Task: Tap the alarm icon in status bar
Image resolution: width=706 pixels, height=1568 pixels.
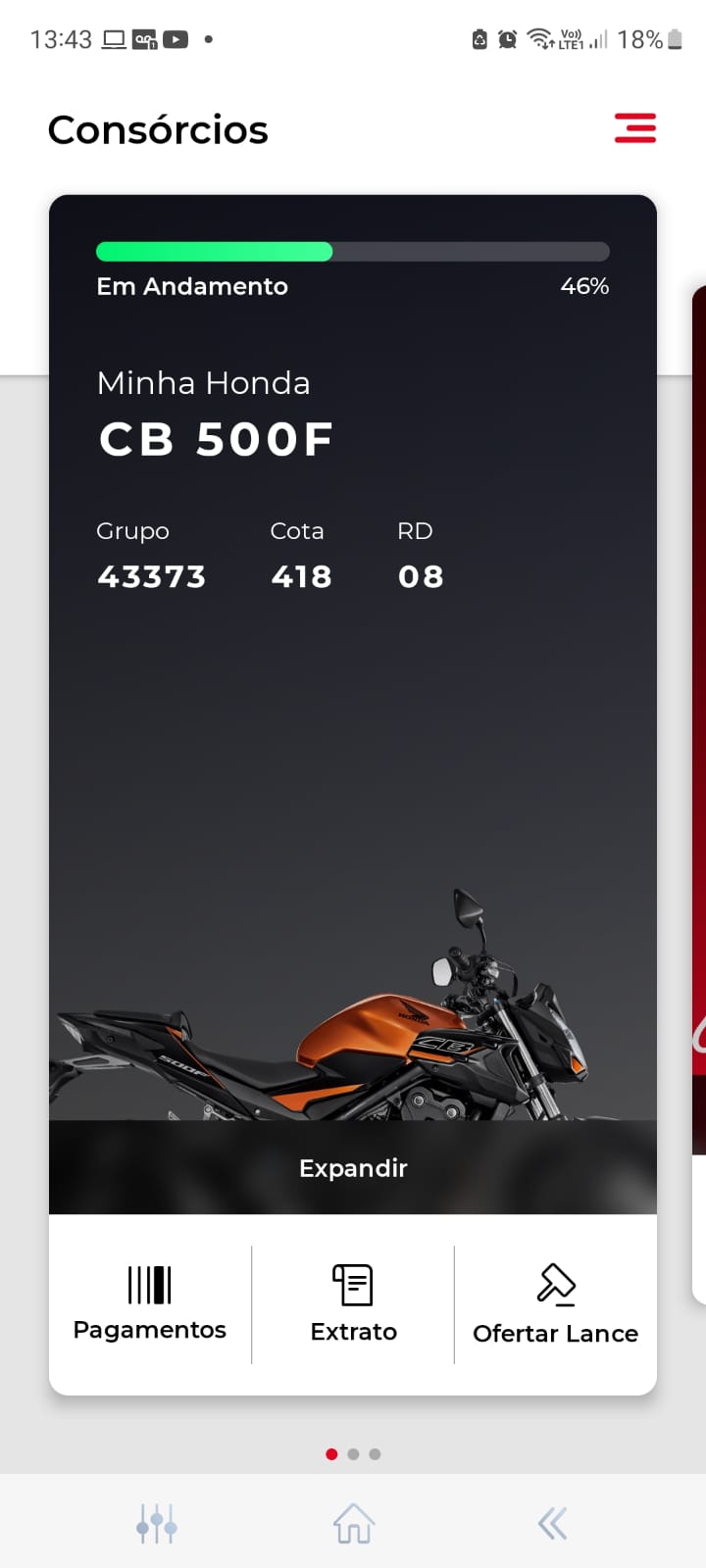Action: (x=507, y=39)
